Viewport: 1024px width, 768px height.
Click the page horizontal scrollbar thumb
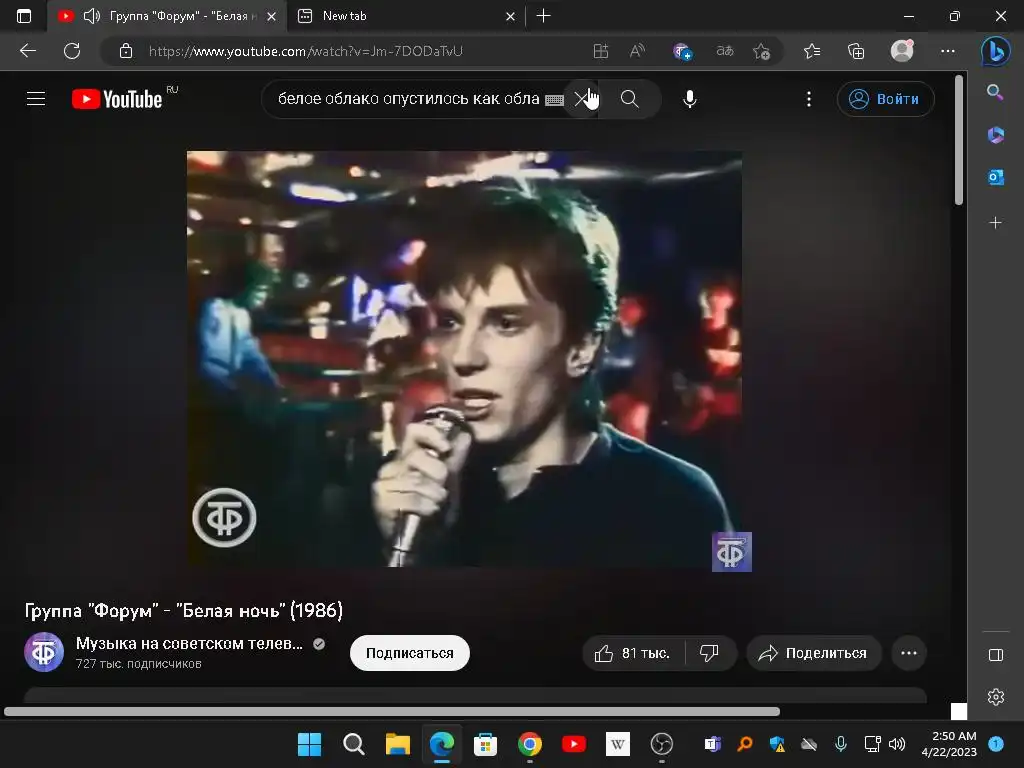point(392,711)
